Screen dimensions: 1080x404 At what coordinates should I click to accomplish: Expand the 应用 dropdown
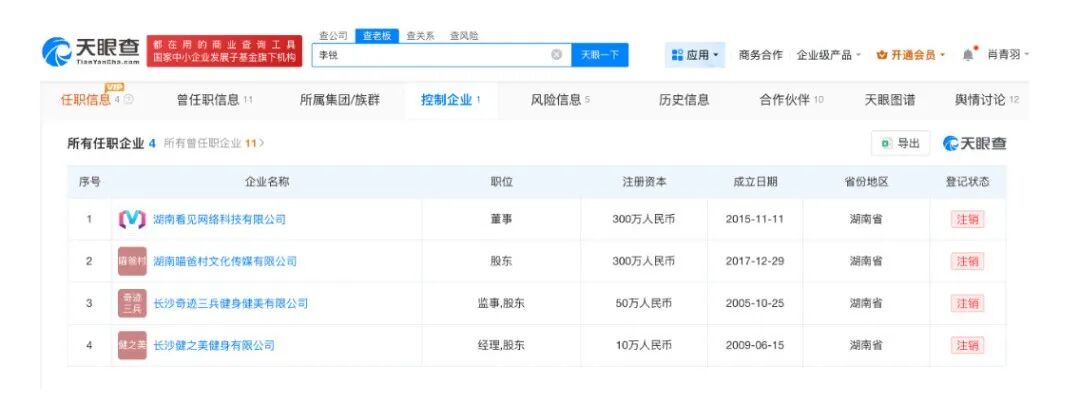click(x=695, y=54)
